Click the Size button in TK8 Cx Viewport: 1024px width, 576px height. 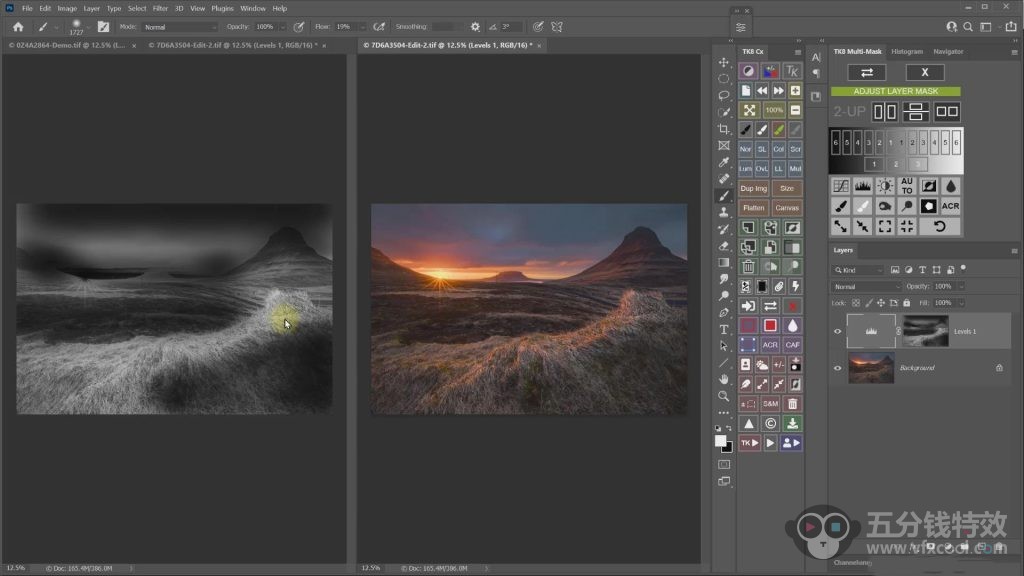point(787,188)
